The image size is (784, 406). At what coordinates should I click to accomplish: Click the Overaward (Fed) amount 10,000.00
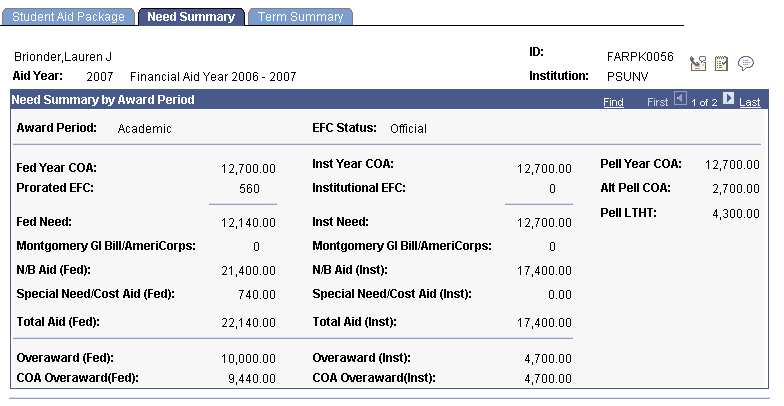pos(248,358)
